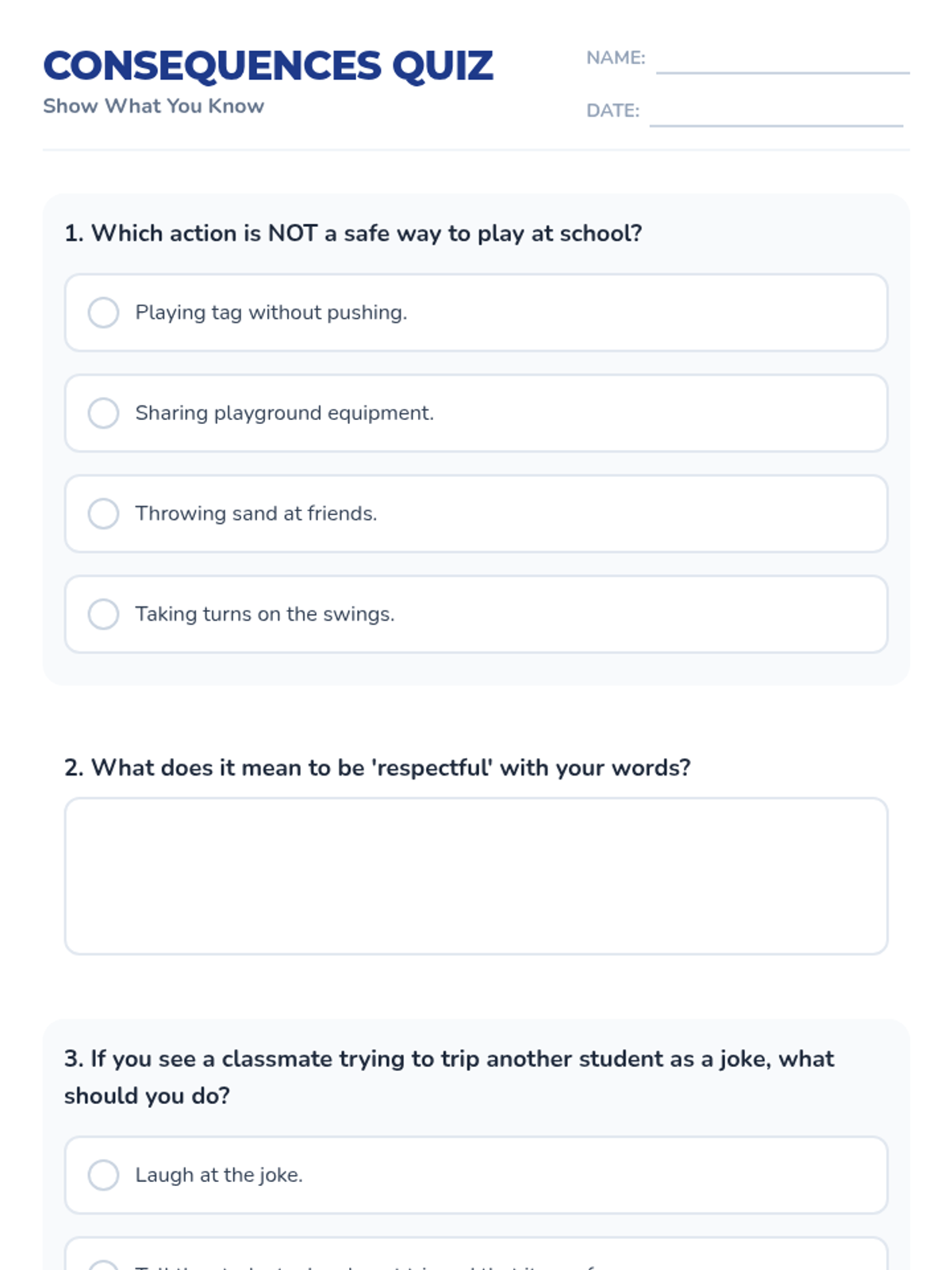Choose the 'Sharing playground equipment' radio circle
The height and width of the screenshot is (1270, 952).
click(x=103, y=413)
